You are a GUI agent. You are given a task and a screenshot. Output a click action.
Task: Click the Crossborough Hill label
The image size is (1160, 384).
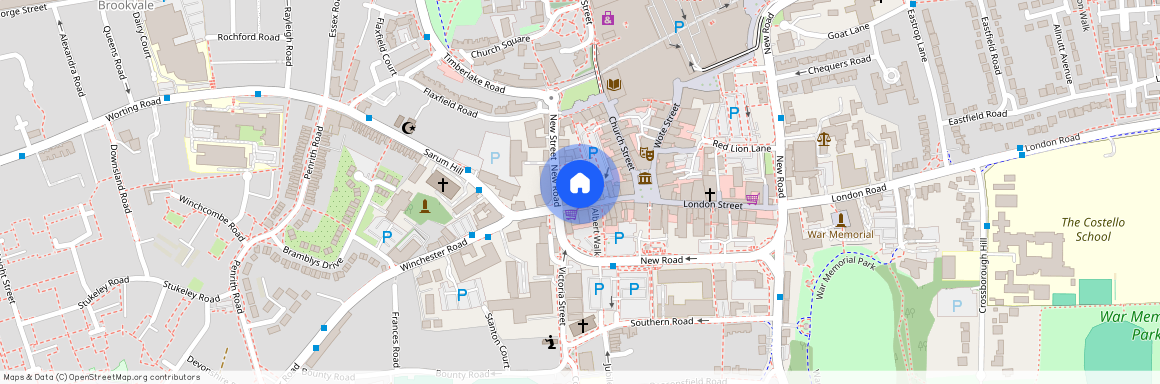click(984, 275)
